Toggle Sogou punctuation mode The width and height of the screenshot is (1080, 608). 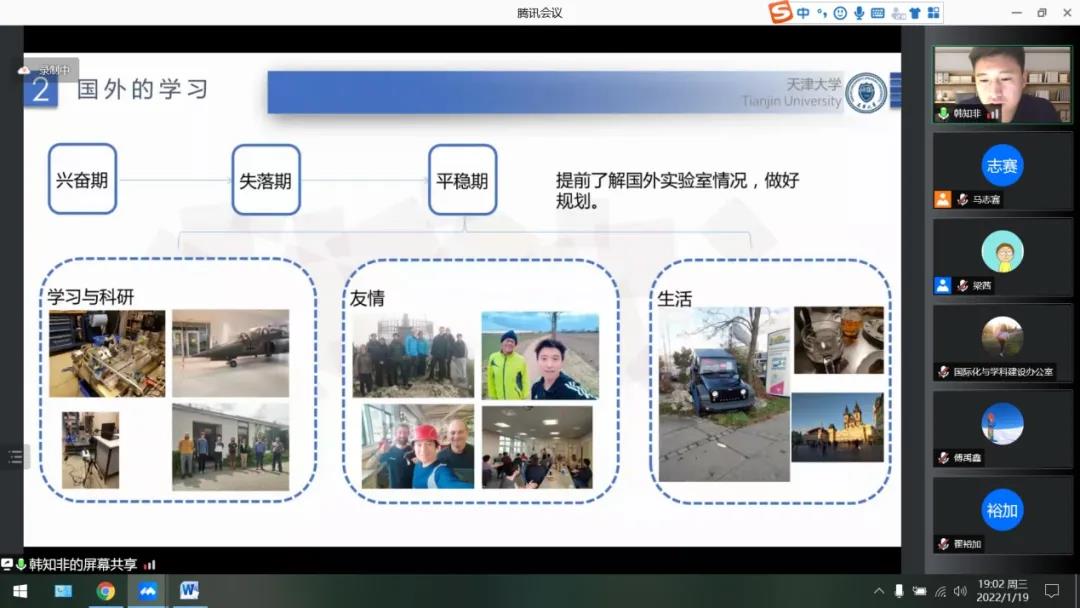pyautogui.click(x=821, y=13)
